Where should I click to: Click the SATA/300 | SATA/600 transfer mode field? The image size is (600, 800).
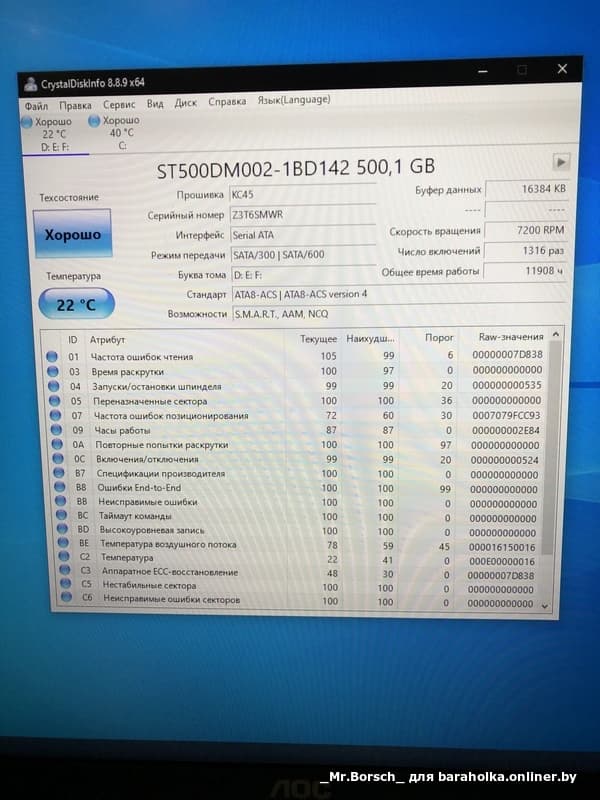click(x=304, y=255)
